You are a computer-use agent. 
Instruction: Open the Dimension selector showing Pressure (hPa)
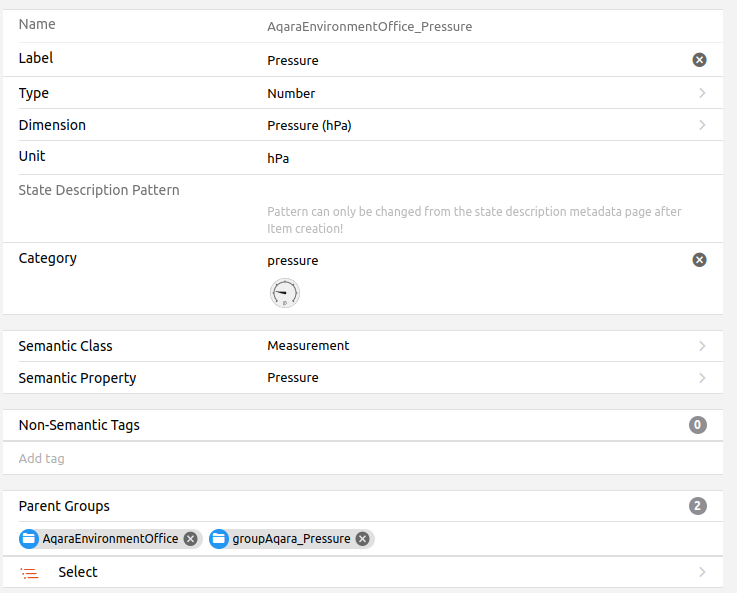[x=485, y=125]
